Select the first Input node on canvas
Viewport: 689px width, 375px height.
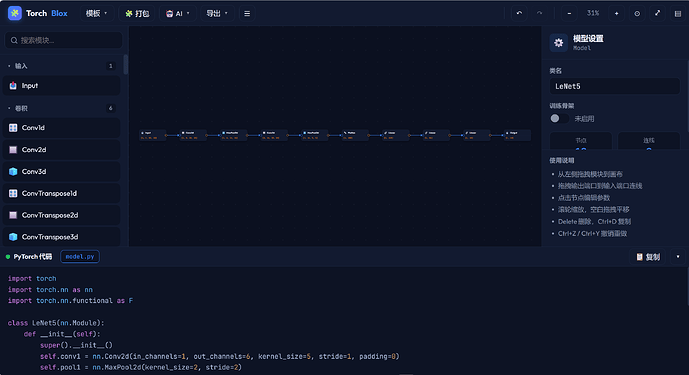153,135
